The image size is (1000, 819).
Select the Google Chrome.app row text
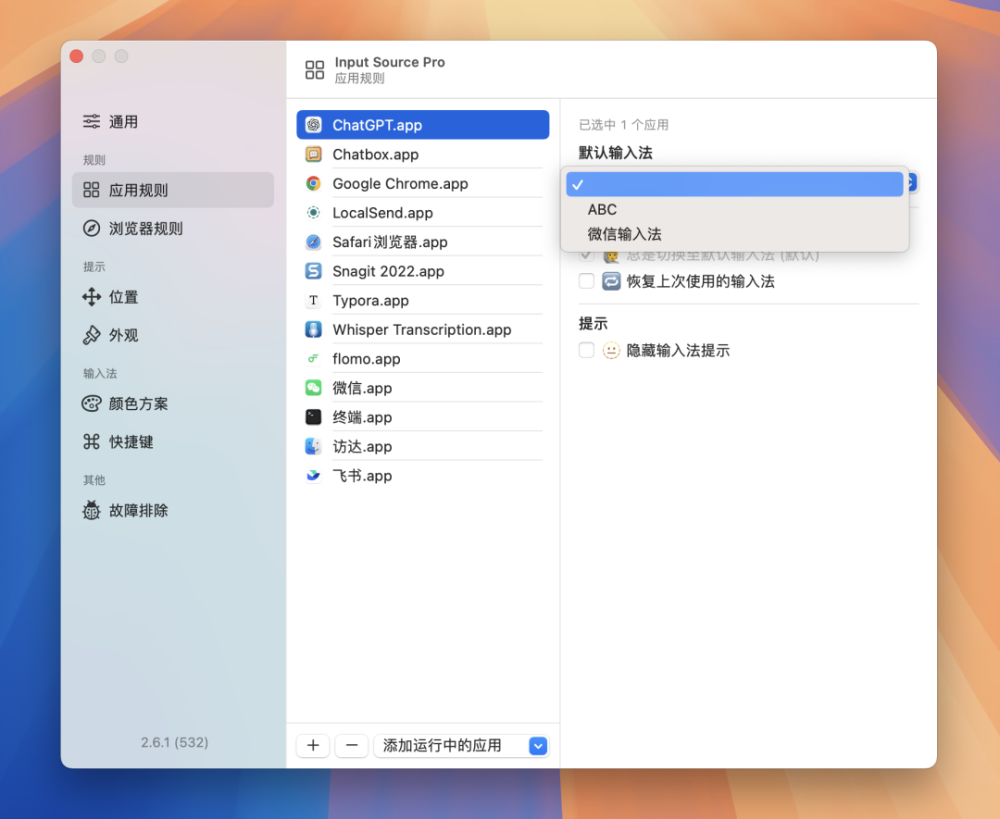coord(400,184)
